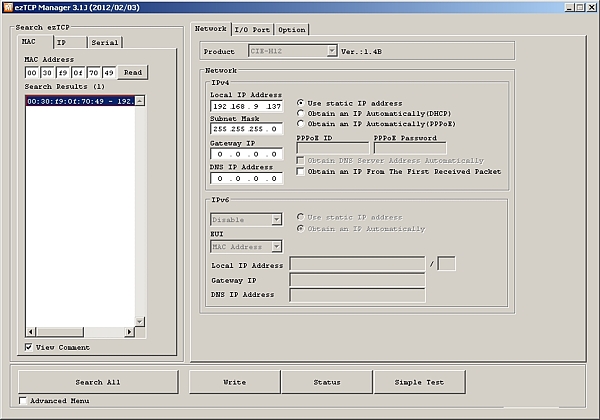Minimize the ezTCP Manager window
The height and width of the screenshot is (420, 600).
tap(570, 7)
